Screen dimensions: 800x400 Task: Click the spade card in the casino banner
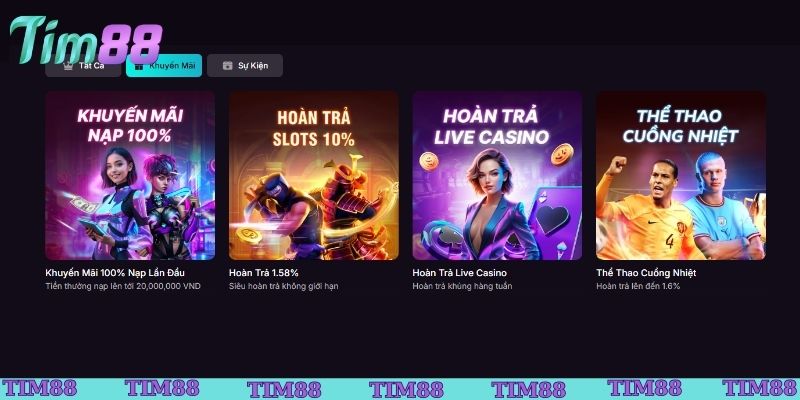[x=555, y=222]
